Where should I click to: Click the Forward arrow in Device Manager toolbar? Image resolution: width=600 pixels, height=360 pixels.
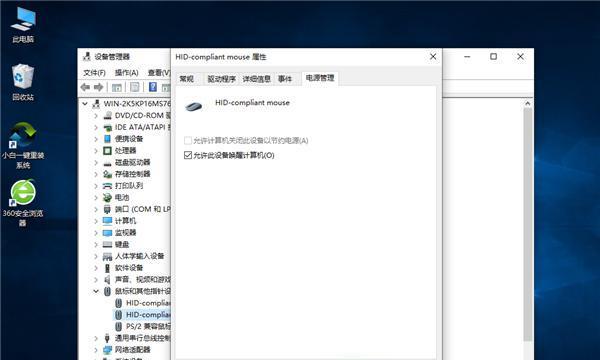pos(99,87)
